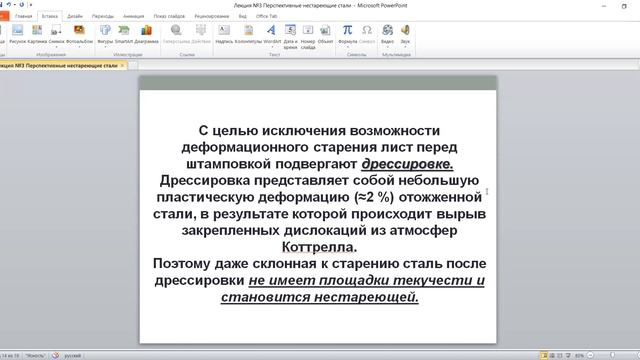640x360 pixels.
Task: Switch to Normal view in status bar
Action: 544,356
